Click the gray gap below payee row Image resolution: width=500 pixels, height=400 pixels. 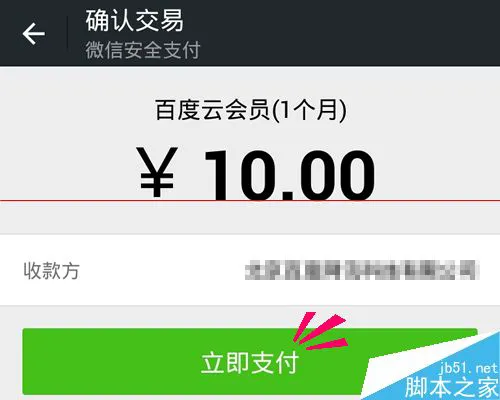[250, 317]
